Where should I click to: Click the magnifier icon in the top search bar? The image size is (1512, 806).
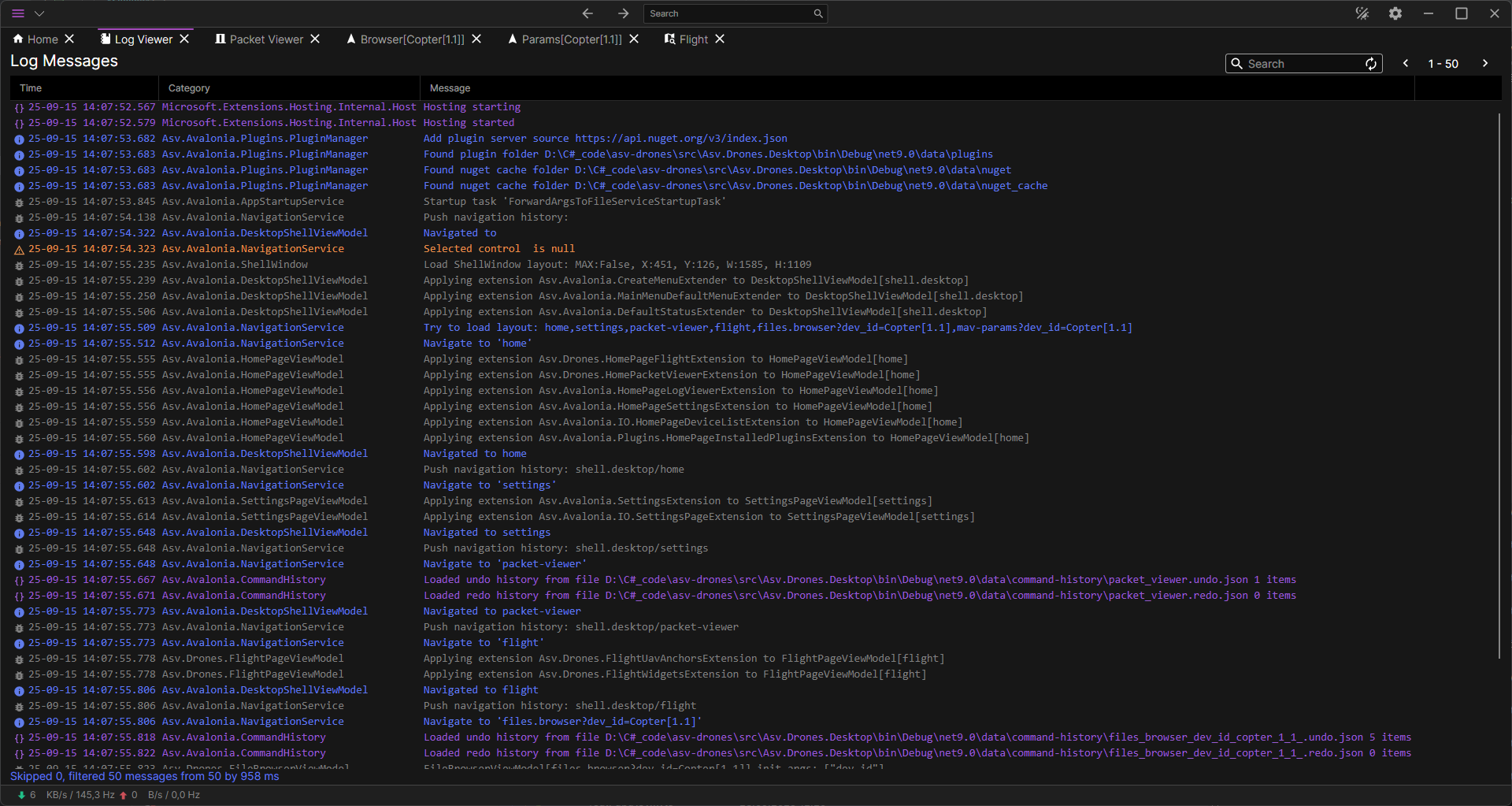(818, 13)
